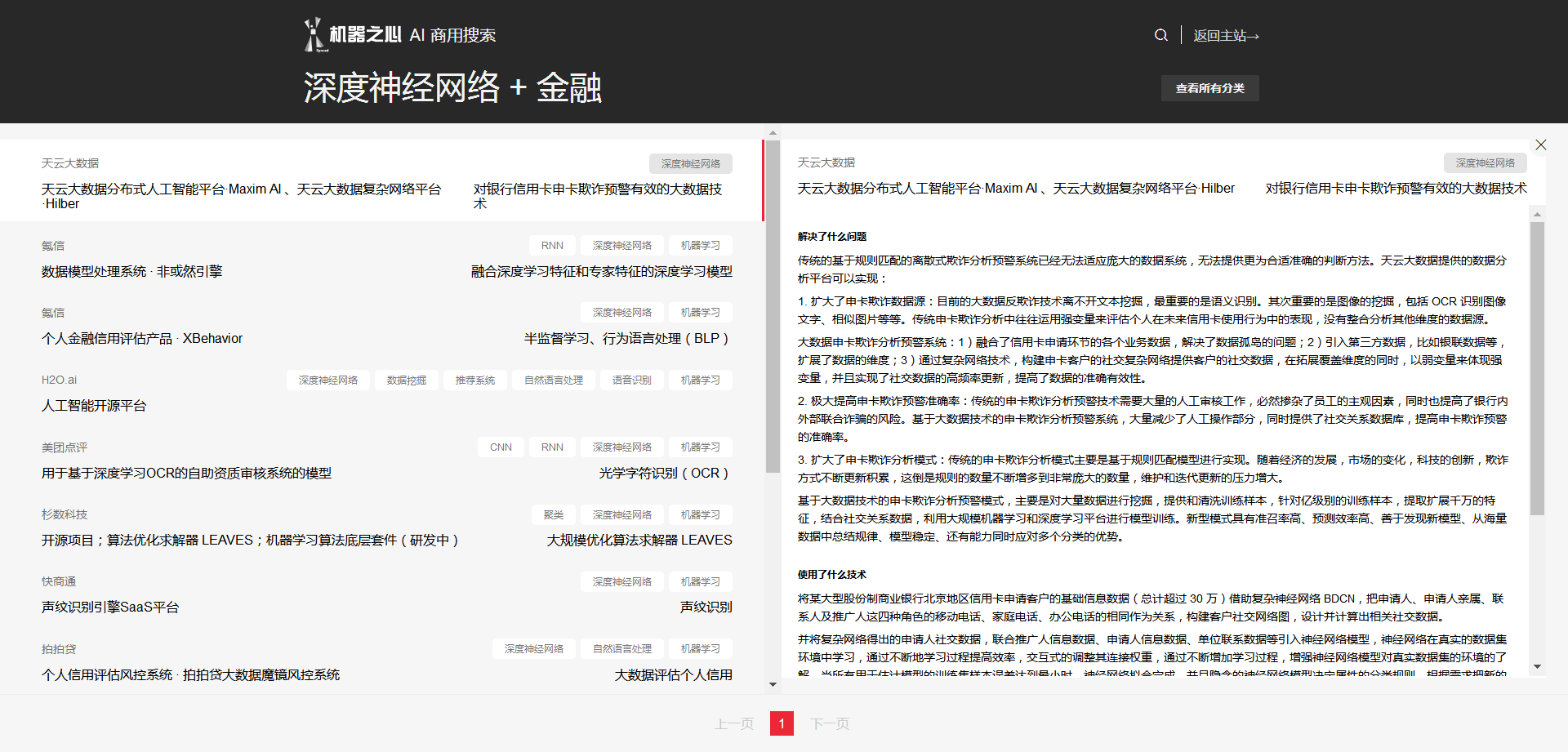The width and height of the screenshot is (1568, 752).
Task: Click 机器学习 tag in 数据模型处理系统 row
Action: point(701,245)
